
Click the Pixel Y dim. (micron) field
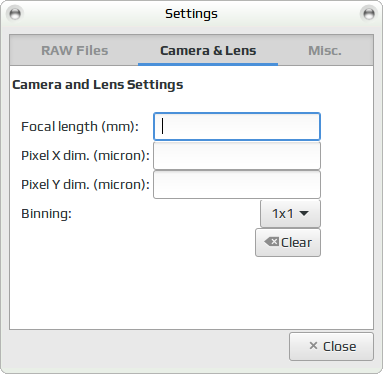(237, 185)
